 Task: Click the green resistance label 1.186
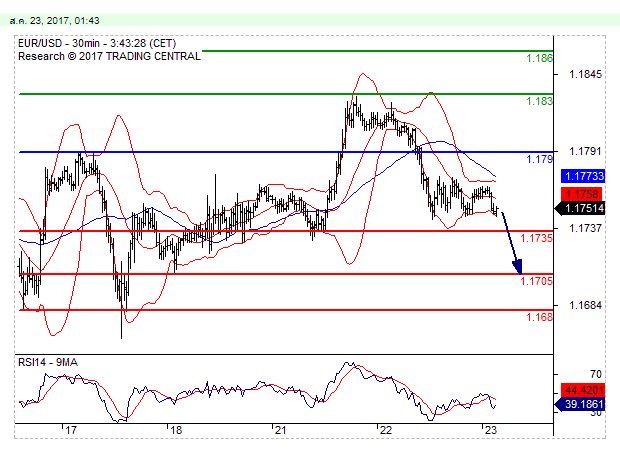(539, 58)
